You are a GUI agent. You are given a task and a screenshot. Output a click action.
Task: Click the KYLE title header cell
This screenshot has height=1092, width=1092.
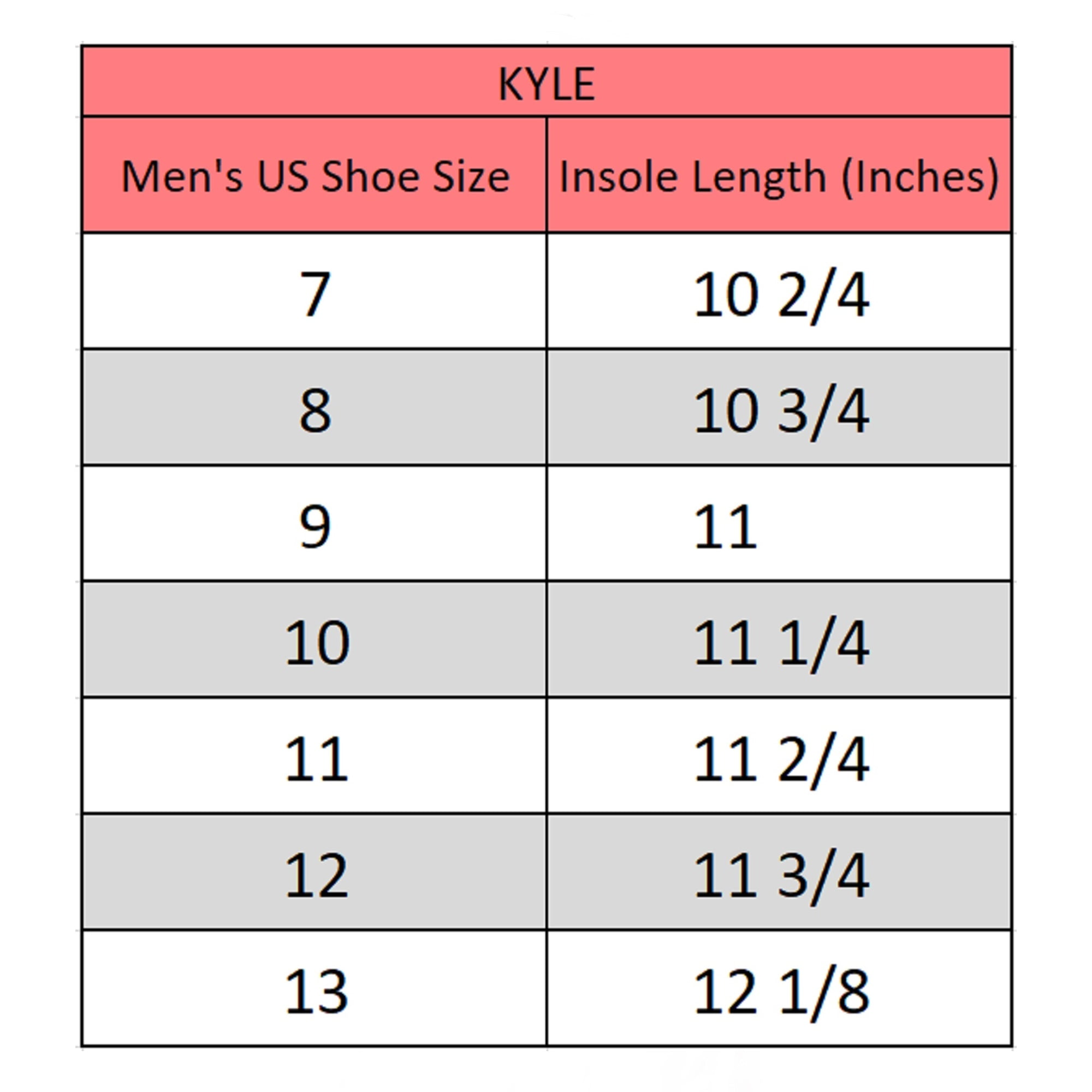click(546, 84)
